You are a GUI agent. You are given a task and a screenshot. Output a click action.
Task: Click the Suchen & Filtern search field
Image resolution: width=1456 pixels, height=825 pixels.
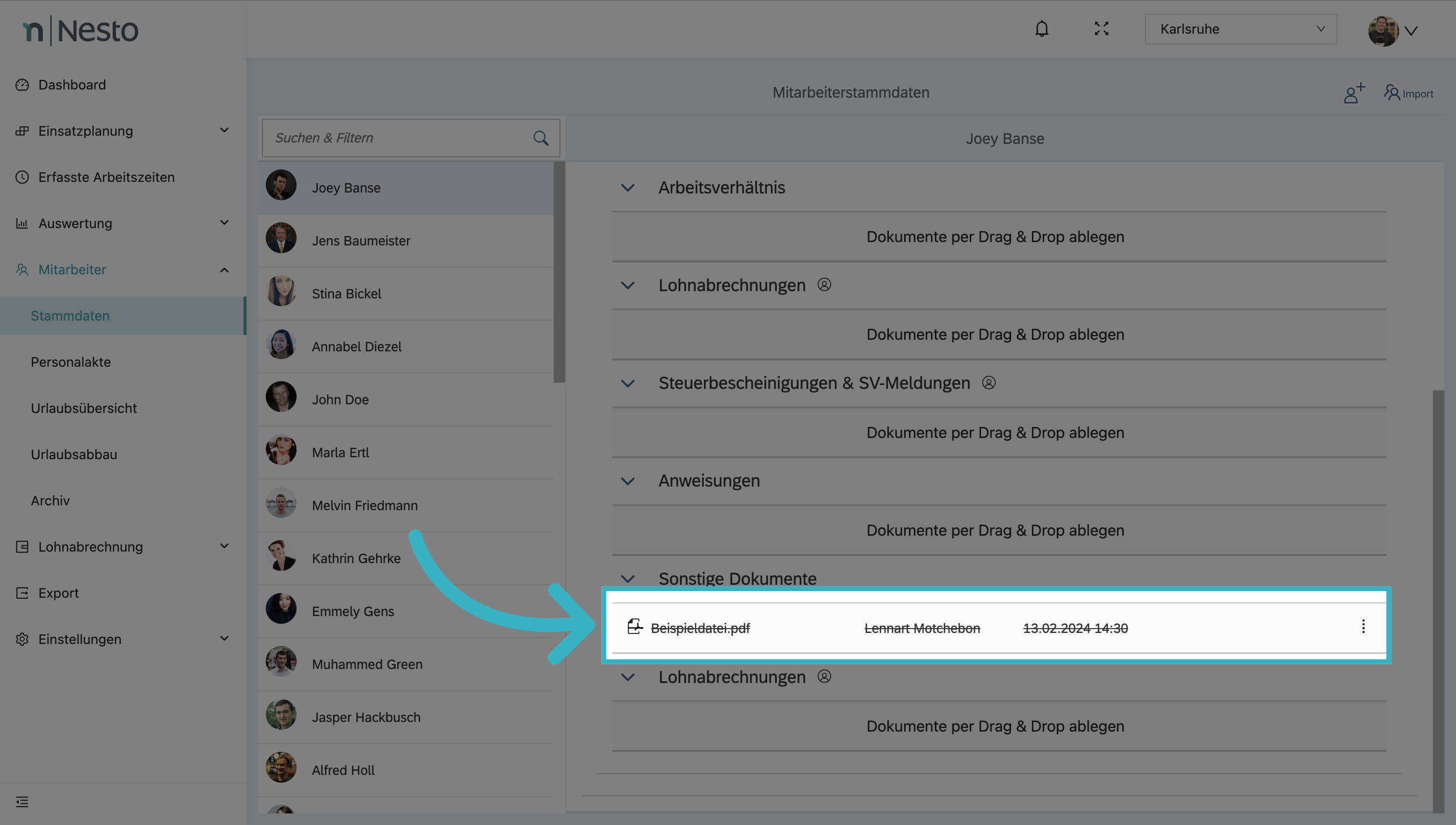(x=397, y=138)
